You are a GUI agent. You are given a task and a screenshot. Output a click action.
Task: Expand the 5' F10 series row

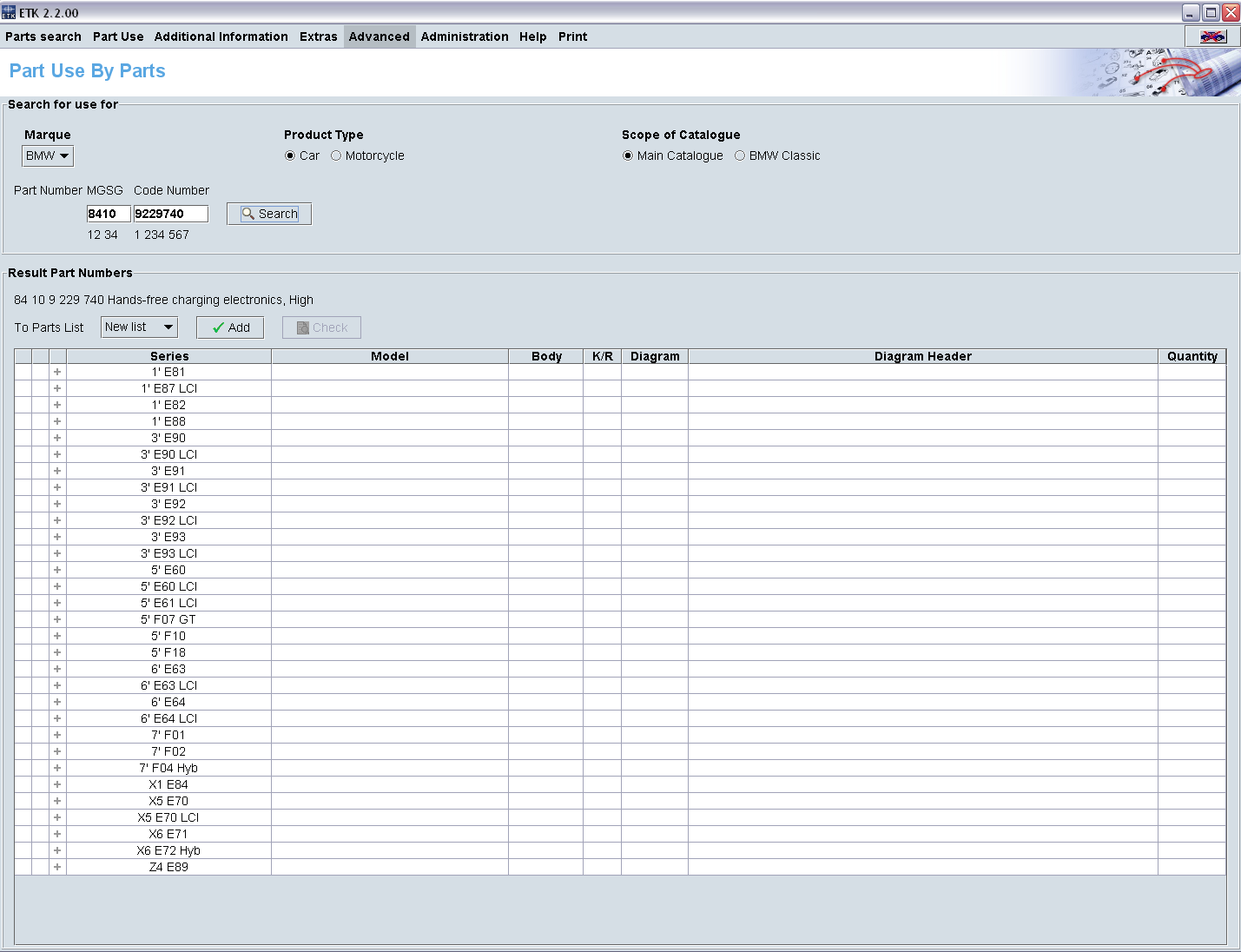pyautogui.click(x=57, y=636)
